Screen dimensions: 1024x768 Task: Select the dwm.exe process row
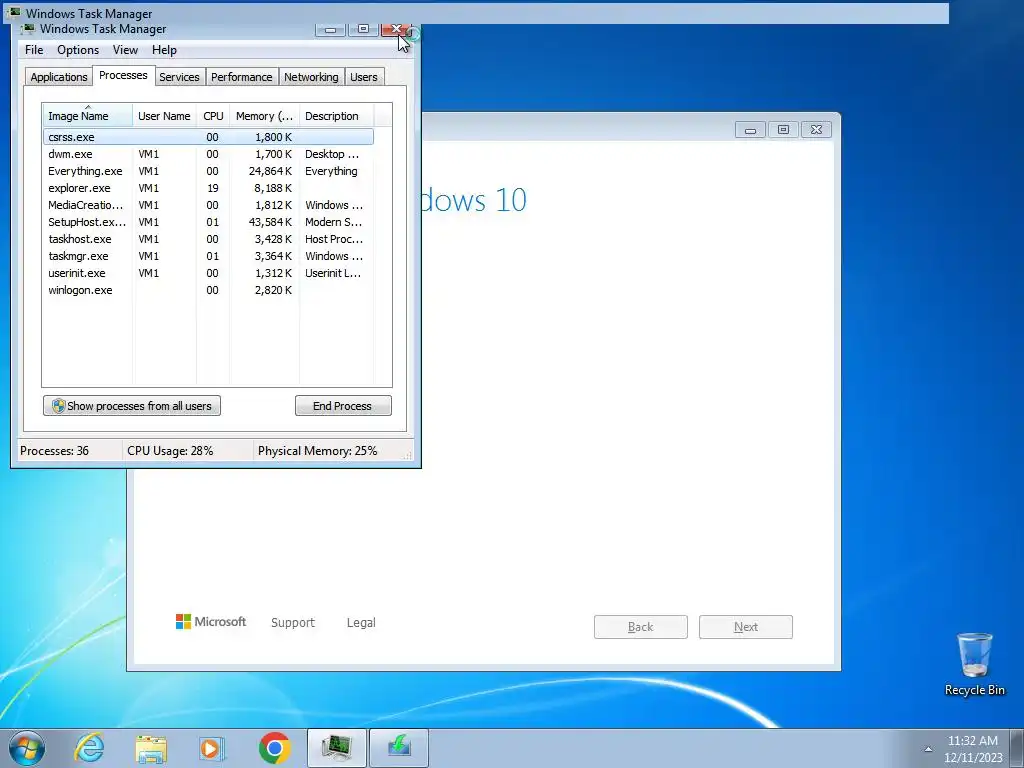pyautogui.click(x=208, y=154)
